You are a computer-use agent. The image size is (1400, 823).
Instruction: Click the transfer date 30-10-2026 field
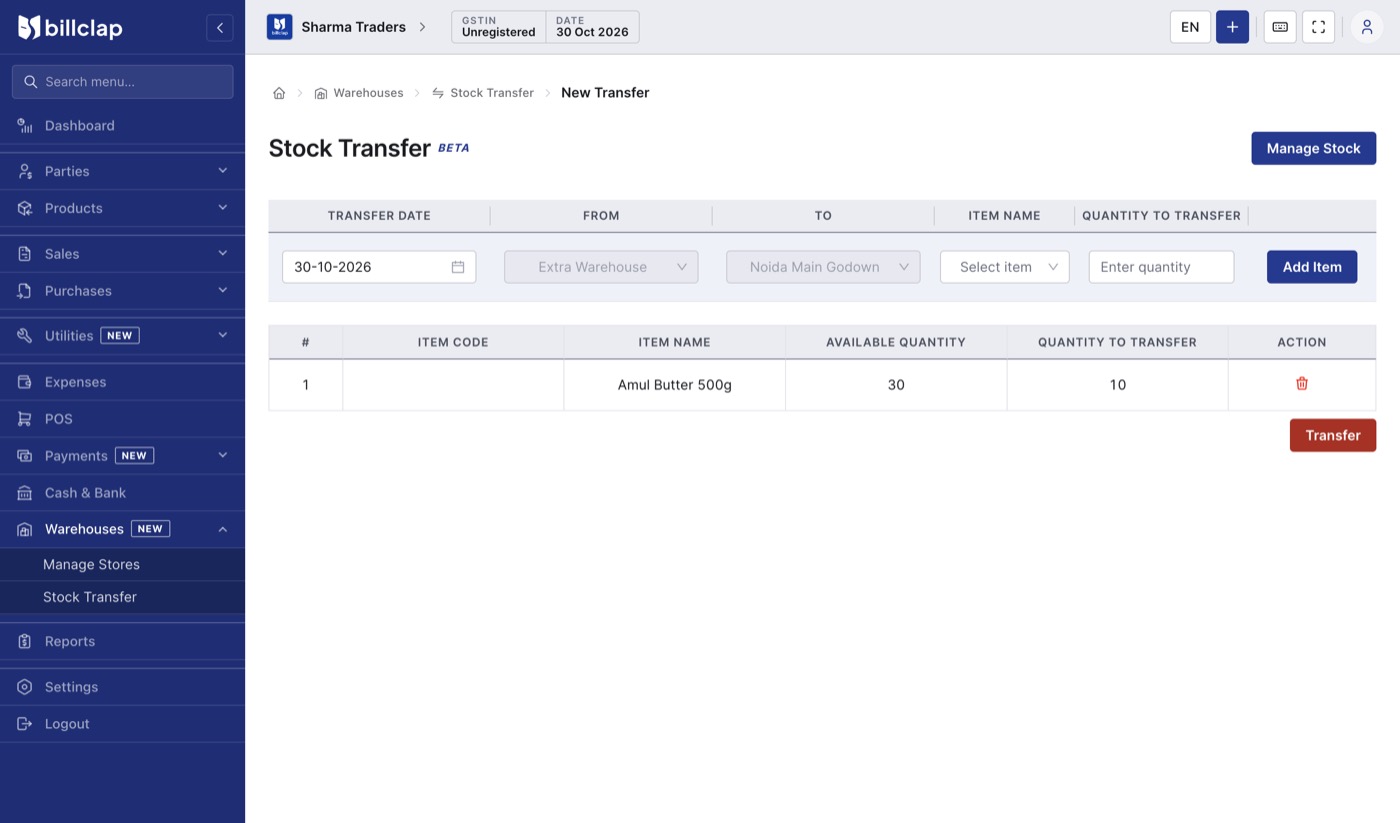coord(379,267)
